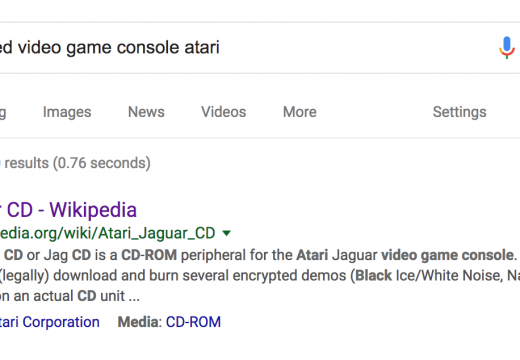Screen dimensions: 520x360
Task: Follow the Atari Corporation link
Action: click(50, 322)
